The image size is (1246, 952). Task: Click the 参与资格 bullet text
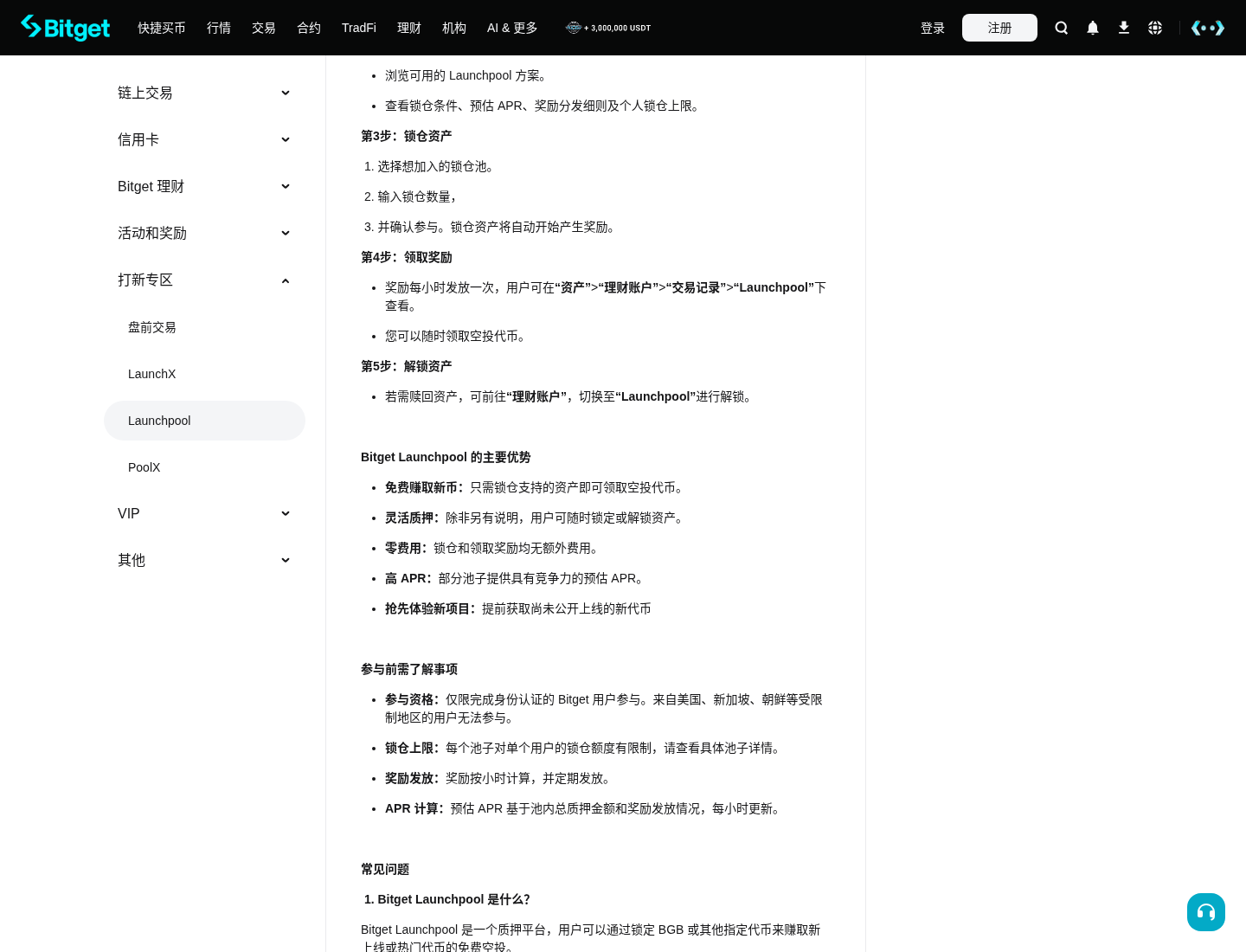point(604,708)
